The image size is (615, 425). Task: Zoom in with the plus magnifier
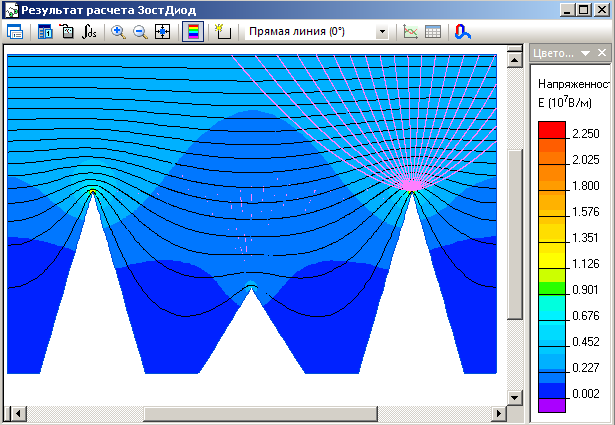pyautogui.click(x=118, y=32)
